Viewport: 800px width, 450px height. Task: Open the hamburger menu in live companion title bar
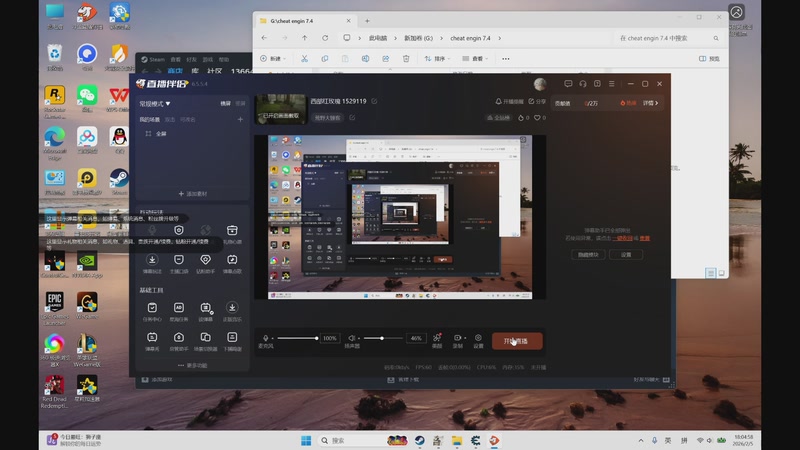pyautogui.click(x=612, y=84)
